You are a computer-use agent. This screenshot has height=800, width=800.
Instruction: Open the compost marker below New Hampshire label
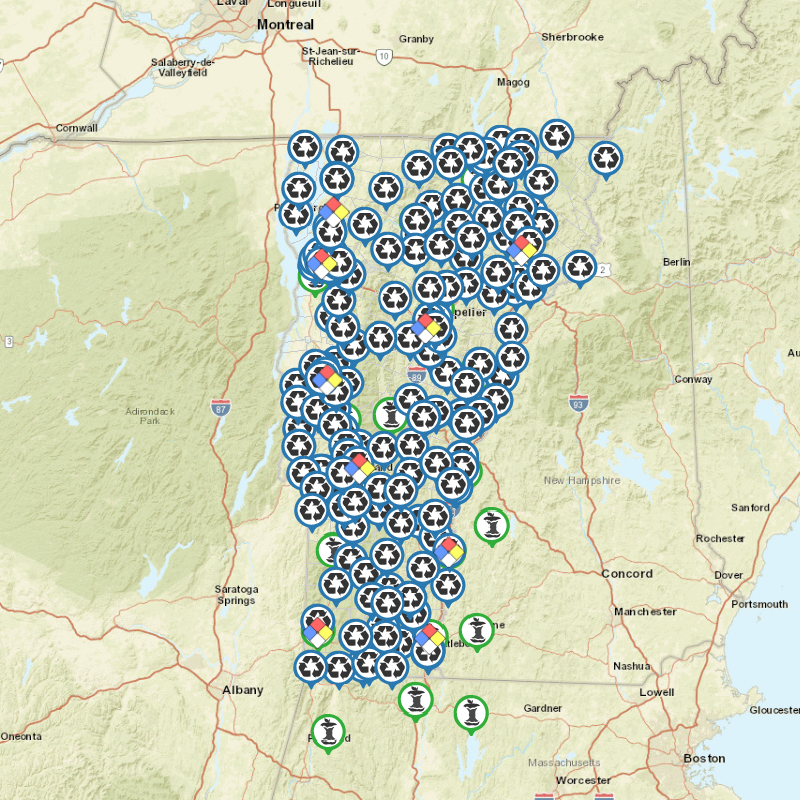pos(491,524)
